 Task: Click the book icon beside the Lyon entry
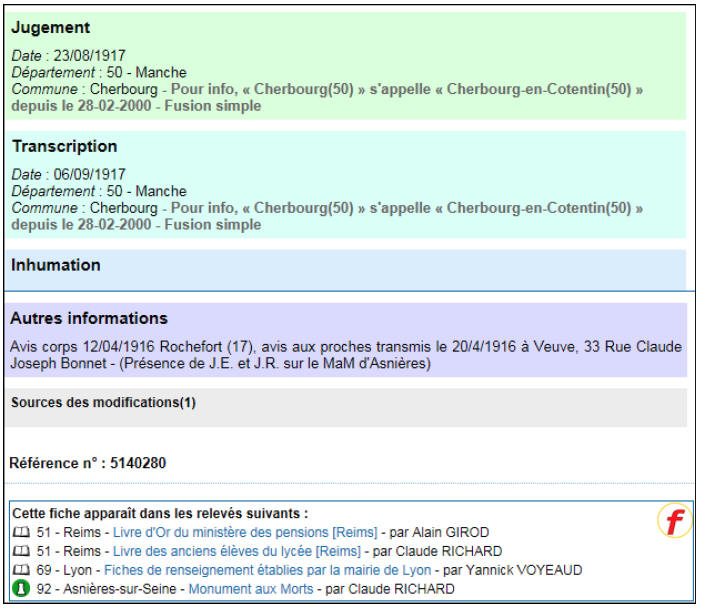point(20,571)
